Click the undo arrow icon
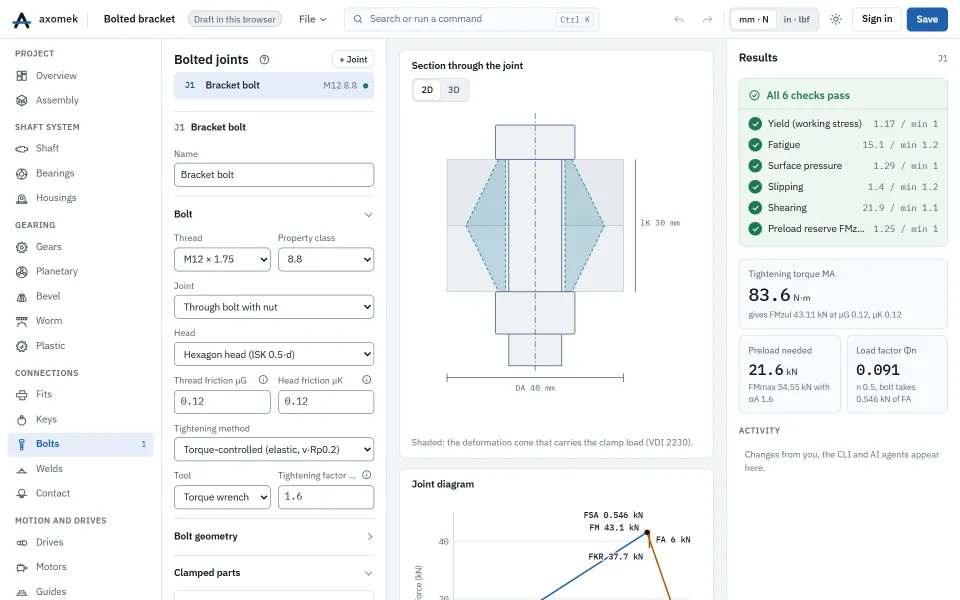 coord(679,20)
